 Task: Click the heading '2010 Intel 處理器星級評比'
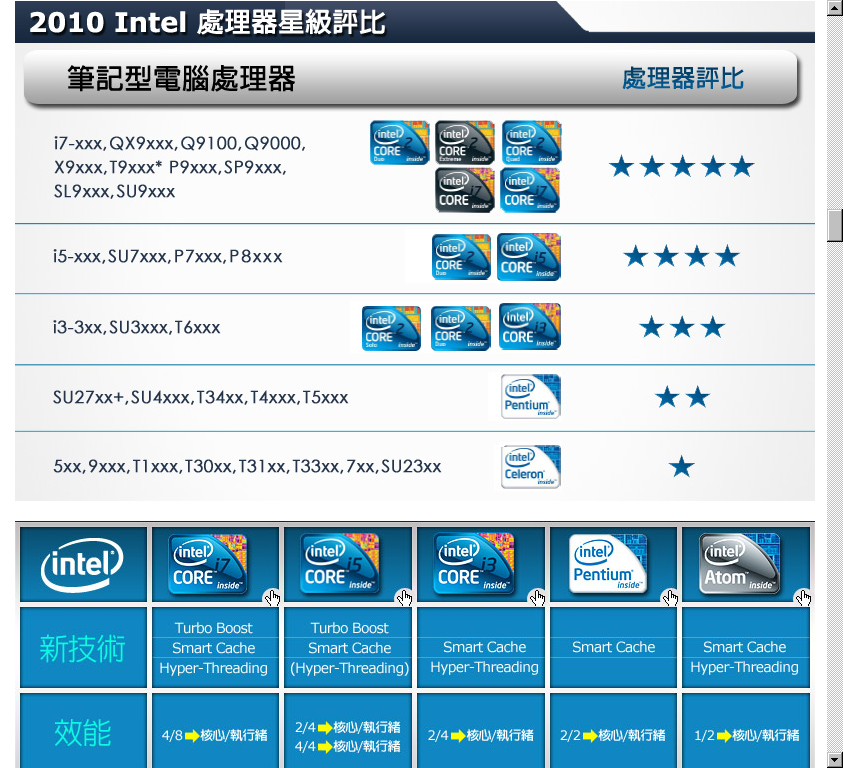tap(207, 23)
